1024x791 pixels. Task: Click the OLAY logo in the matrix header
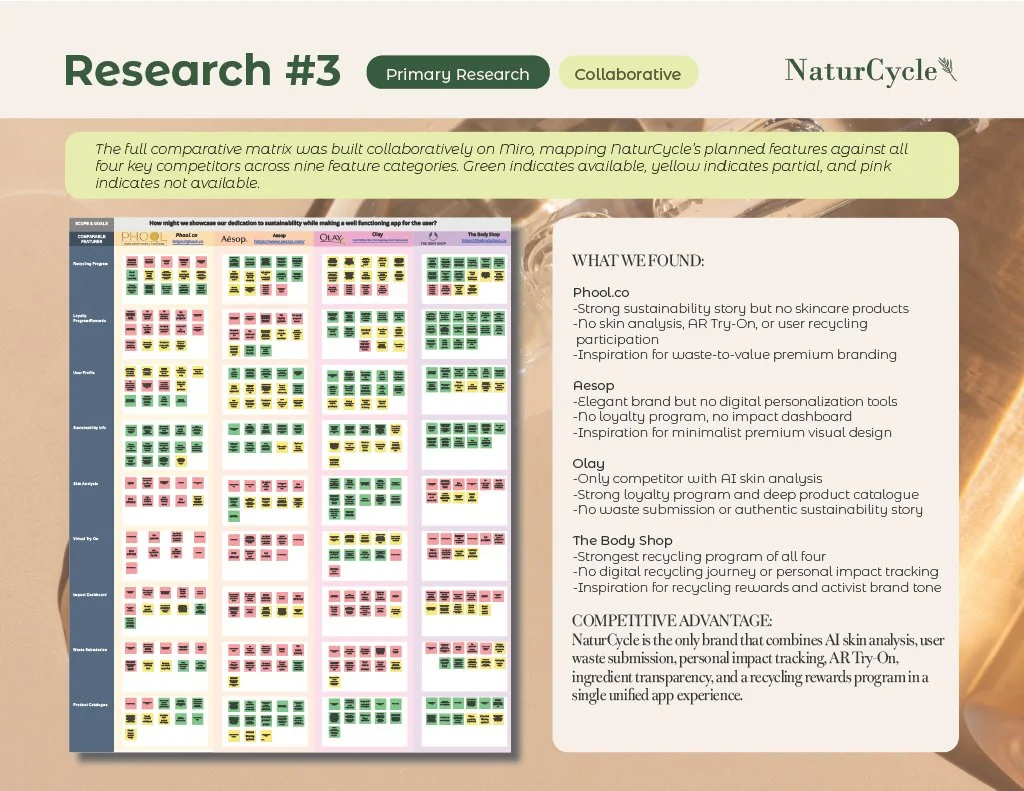point(332,238)
